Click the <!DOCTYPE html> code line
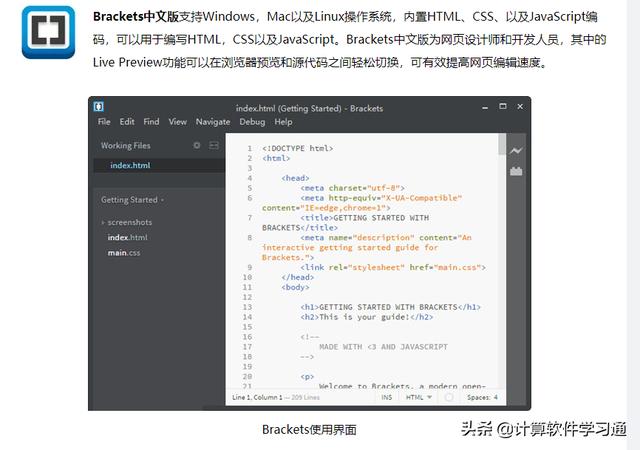640x450 pixels. coord(298,148)
